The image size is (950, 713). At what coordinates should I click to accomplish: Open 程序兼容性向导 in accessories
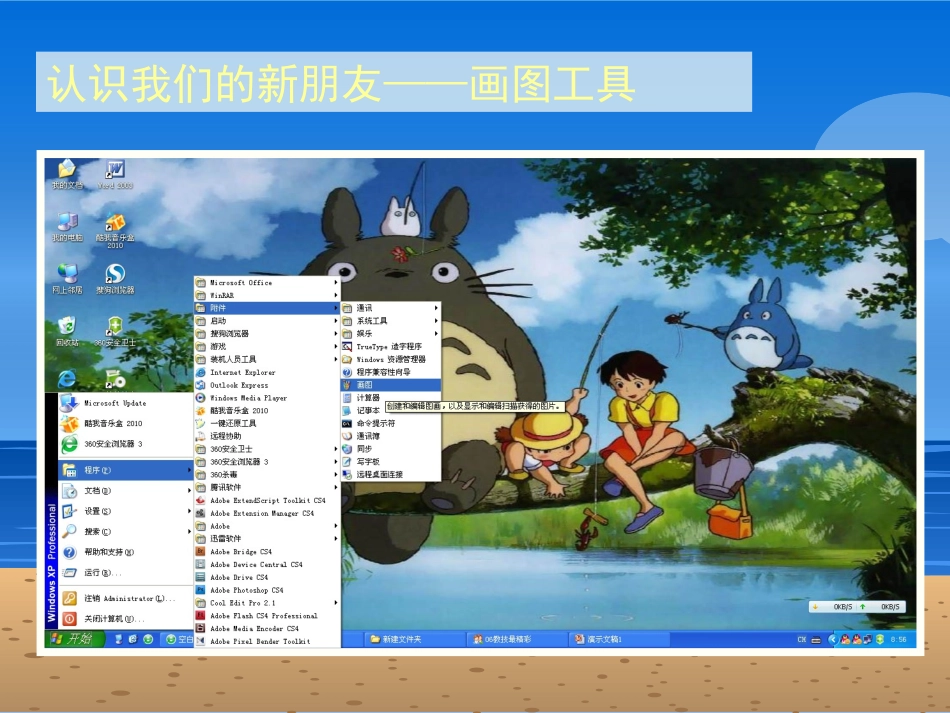pyautogui.click(x=391, y=372)
